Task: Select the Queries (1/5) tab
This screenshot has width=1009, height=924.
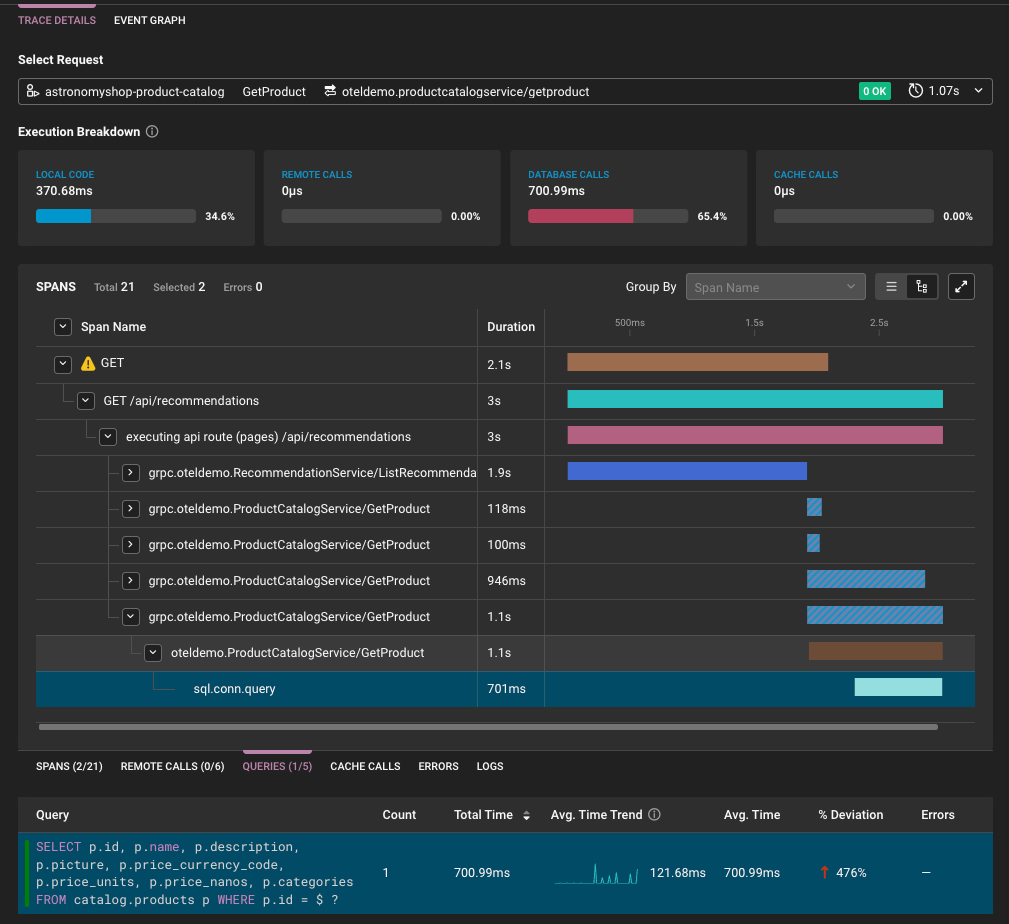Action: (277, 766)
